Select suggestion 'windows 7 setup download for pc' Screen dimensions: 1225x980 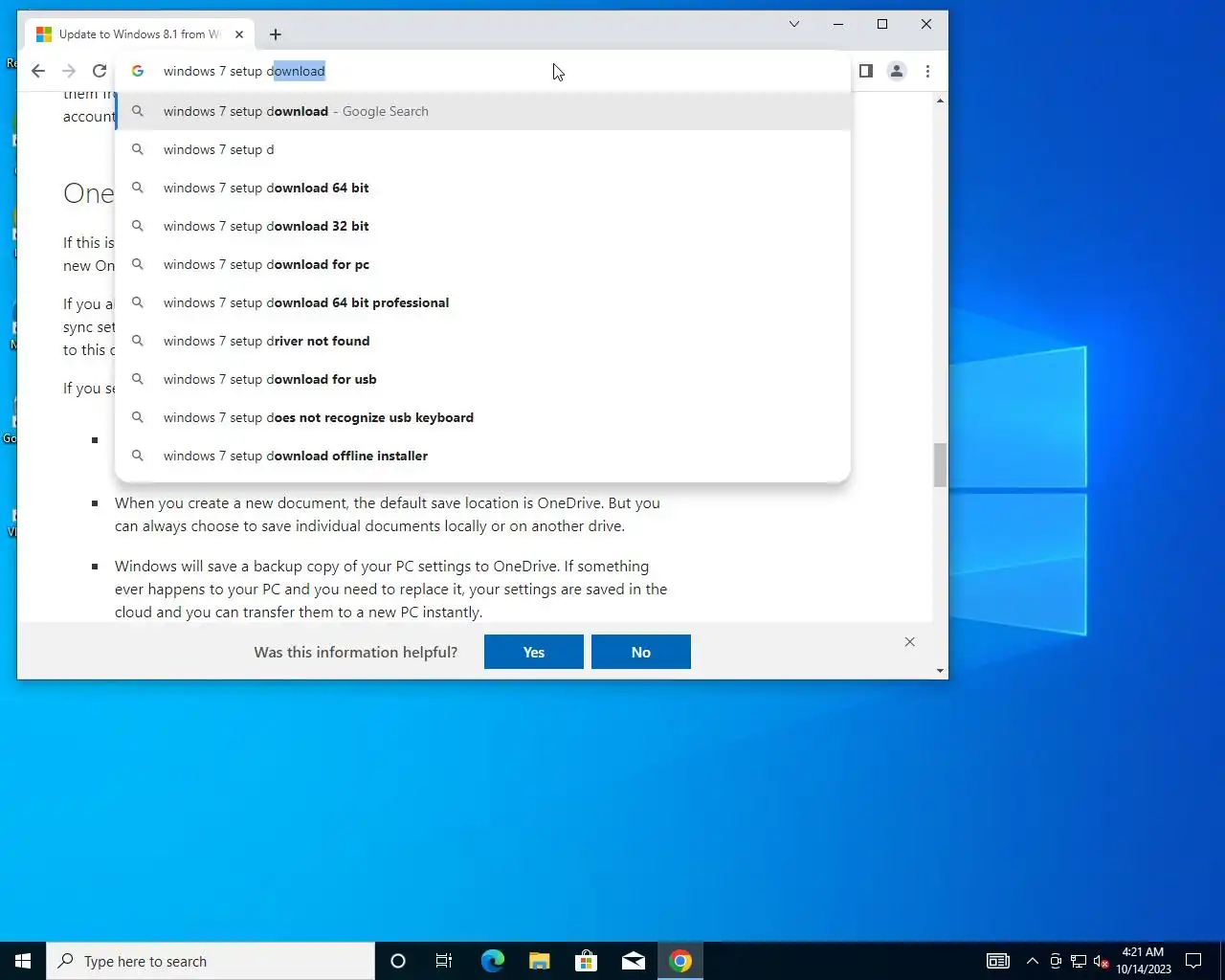(482, 264)
